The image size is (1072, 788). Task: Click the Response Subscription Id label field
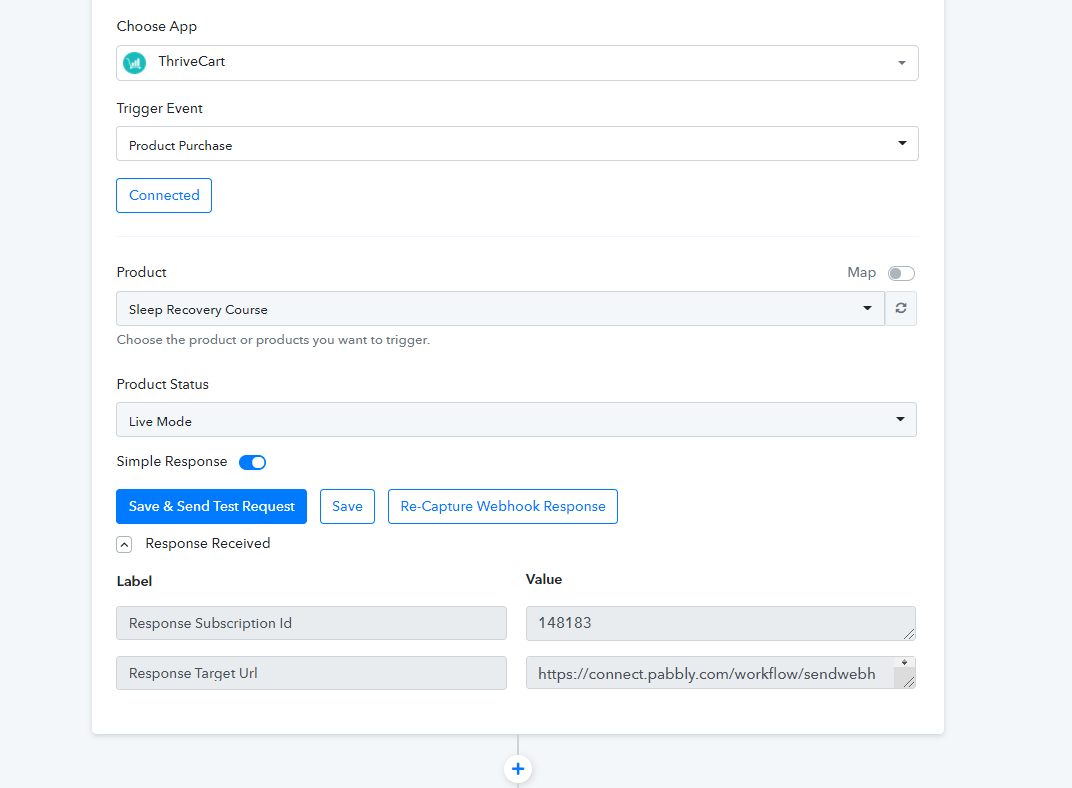(x=311, y=623)
